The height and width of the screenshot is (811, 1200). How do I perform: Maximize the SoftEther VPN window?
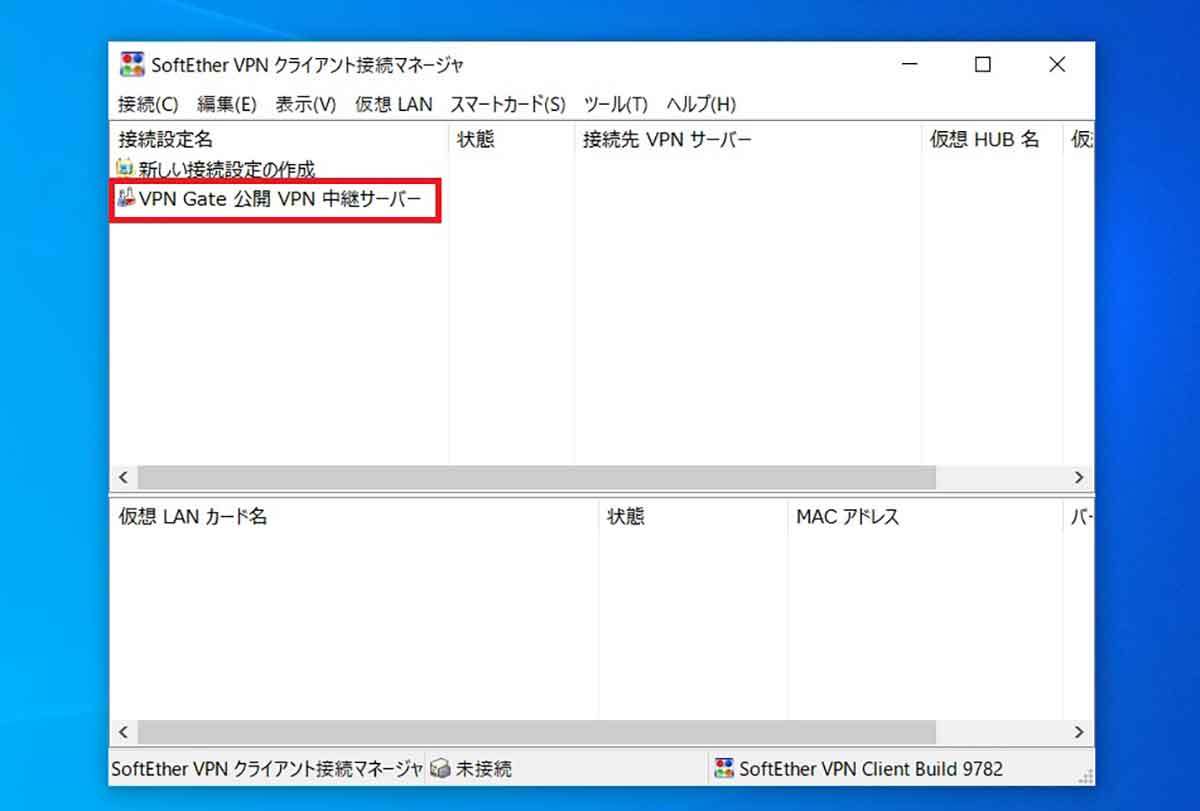pos(983,65)
